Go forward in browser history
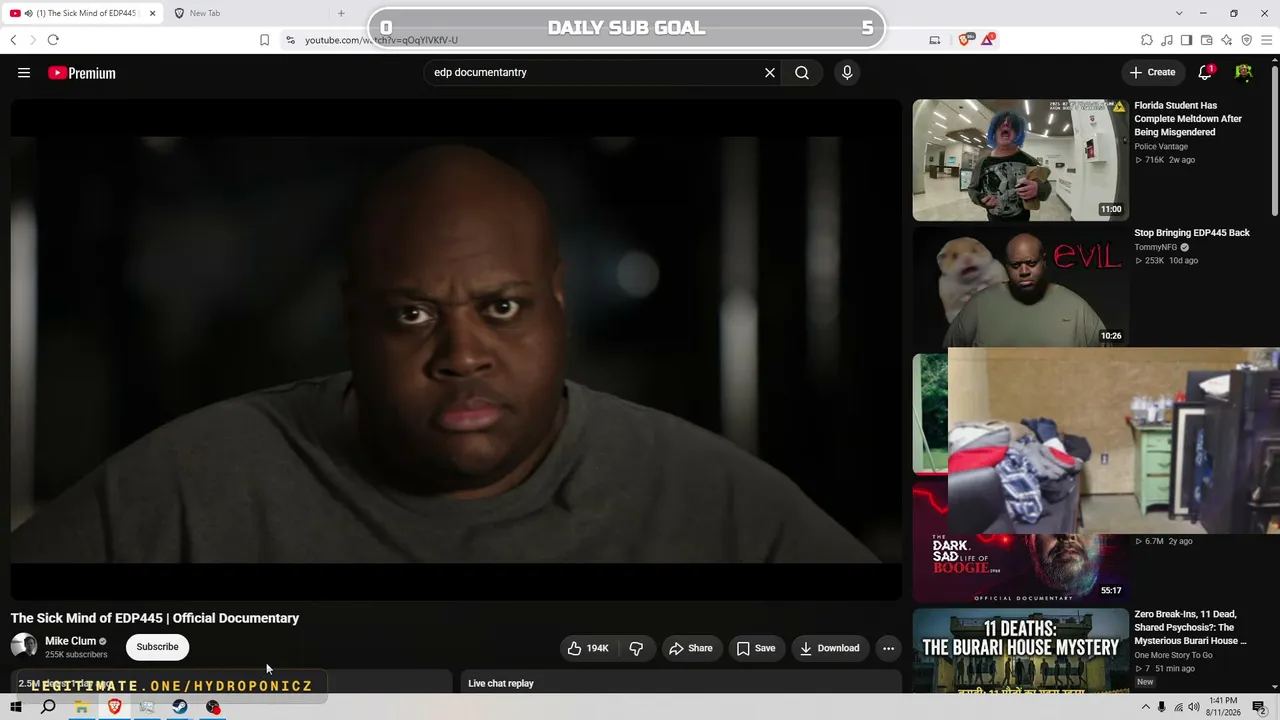 32,40
